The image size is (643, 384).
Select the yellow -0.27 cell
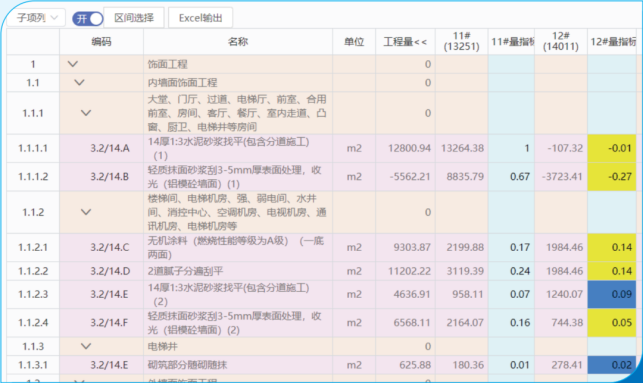pyautogui.click(x=611, y=177)
